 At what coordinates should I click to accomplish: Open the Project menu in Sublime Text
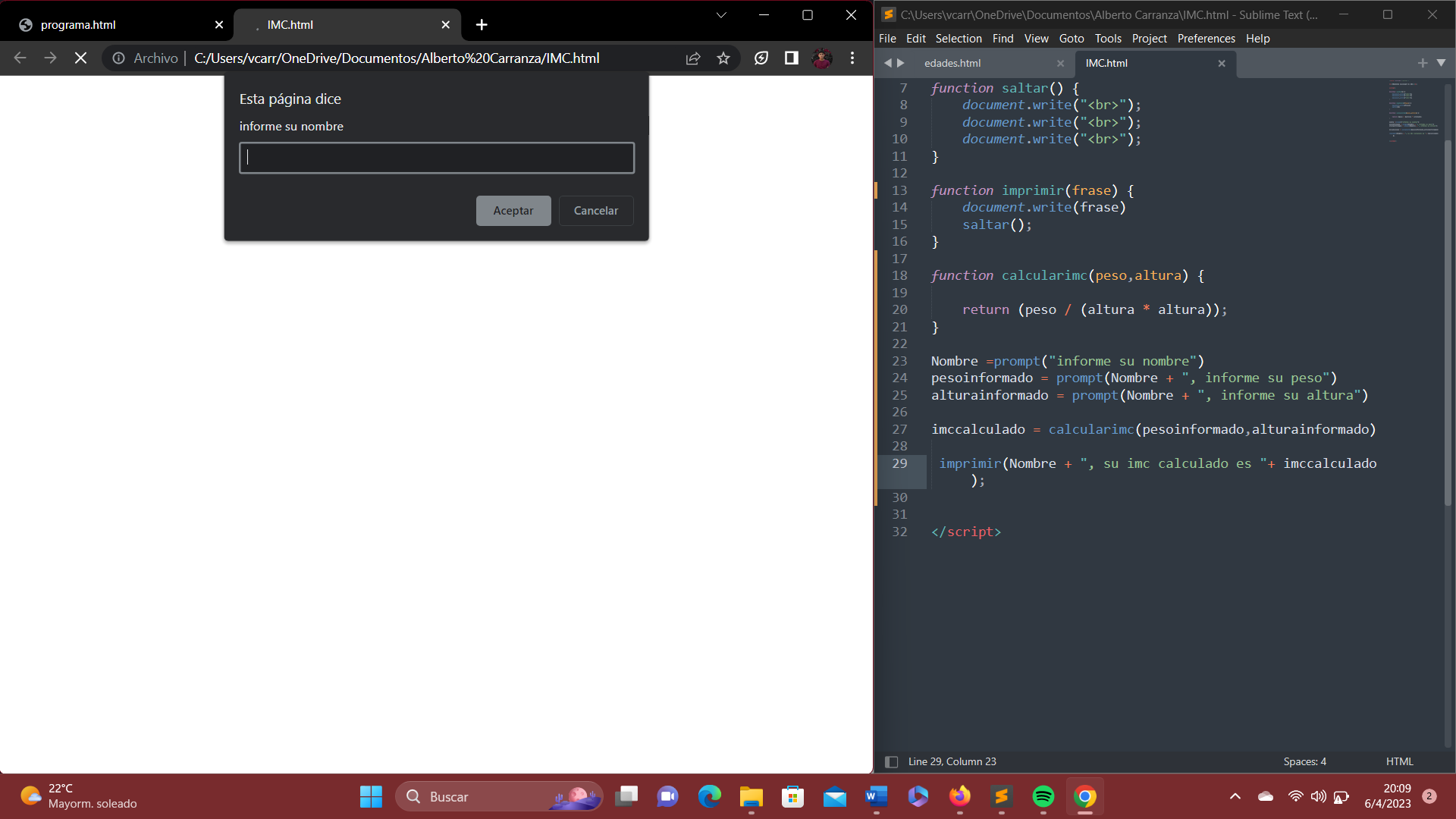1150,39
